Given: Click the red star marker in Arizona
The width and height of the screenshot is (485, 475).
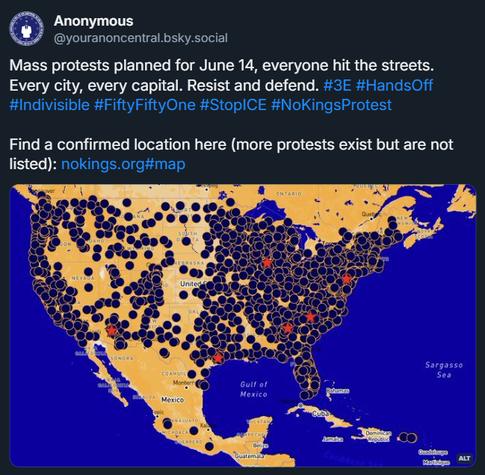Looking at the screenshot, I should [x=111, y=330].
